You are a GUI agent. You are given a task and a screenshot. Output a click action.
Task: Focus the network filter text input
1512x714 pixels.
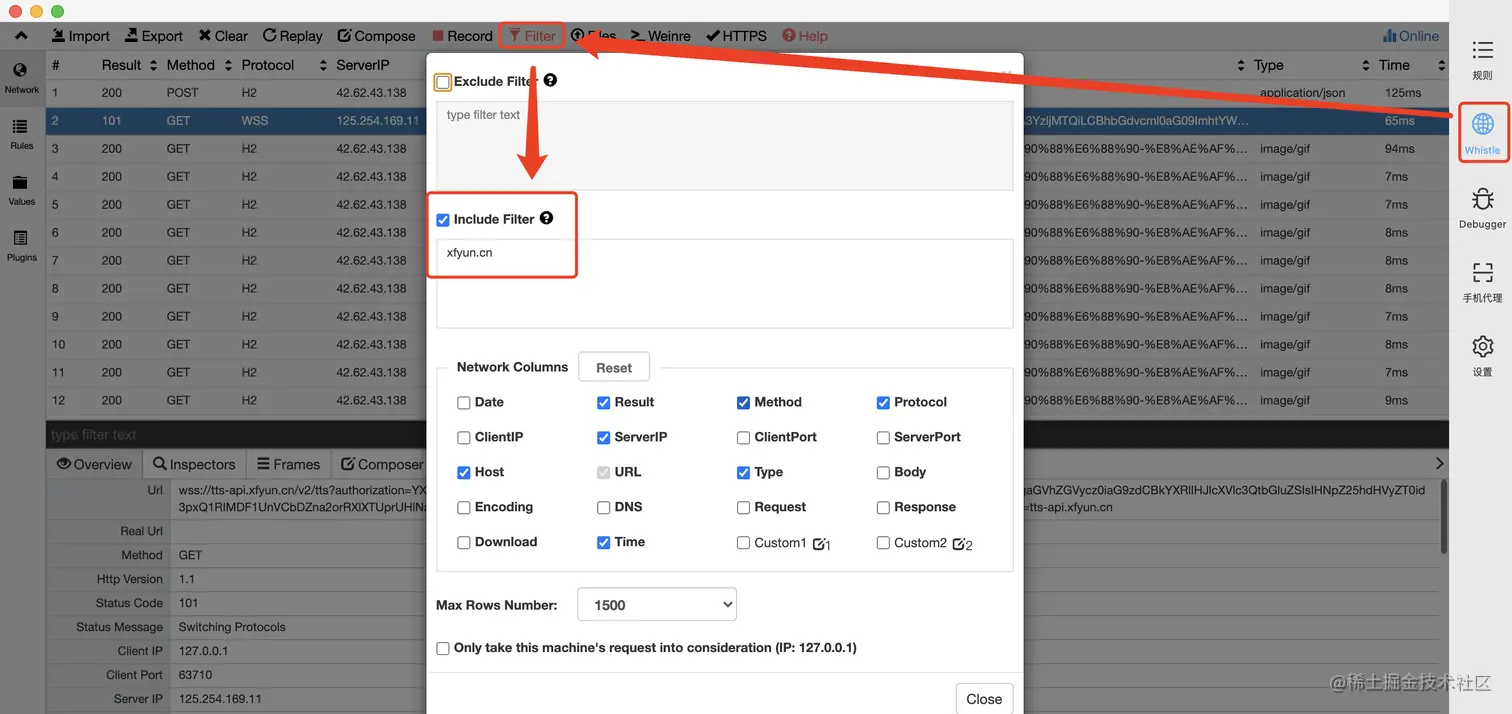tap(236, 435)
